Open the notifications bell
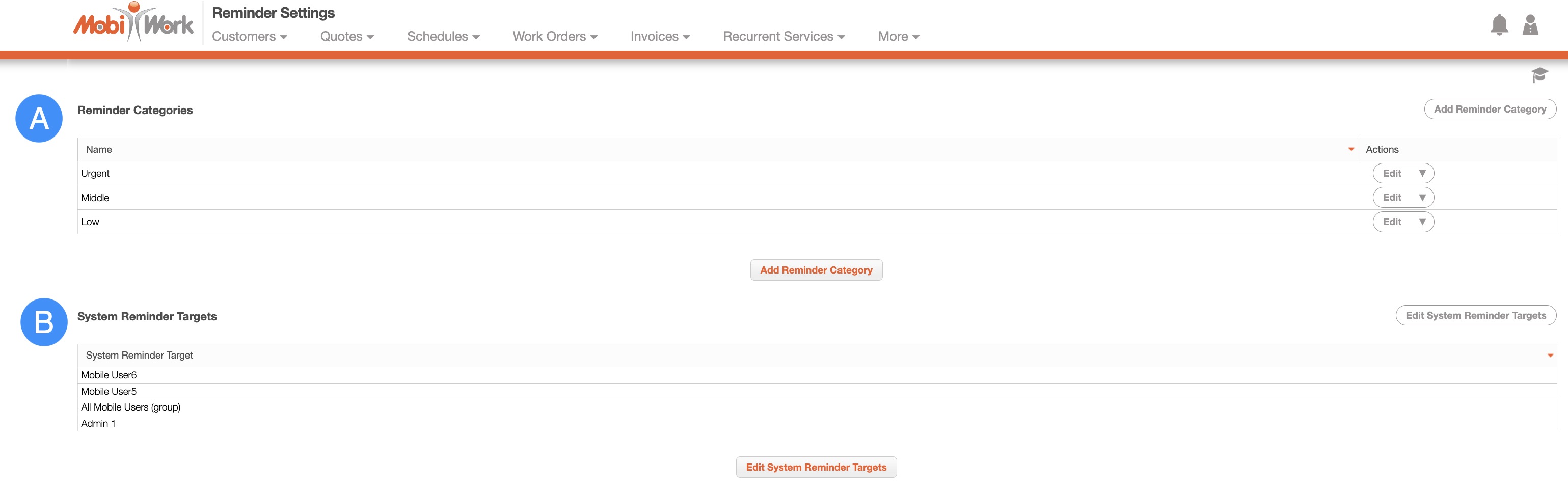The width and height of the screenshot is (1568, 491). click(x=1499, y=25)
